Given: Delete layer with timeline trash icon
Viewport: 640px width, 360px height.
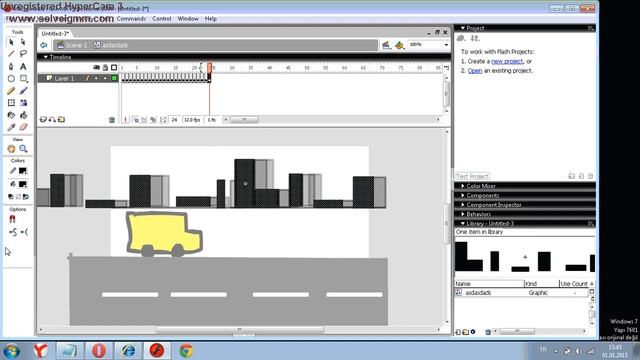Looking at the screenshot, I should coord(112,120).
